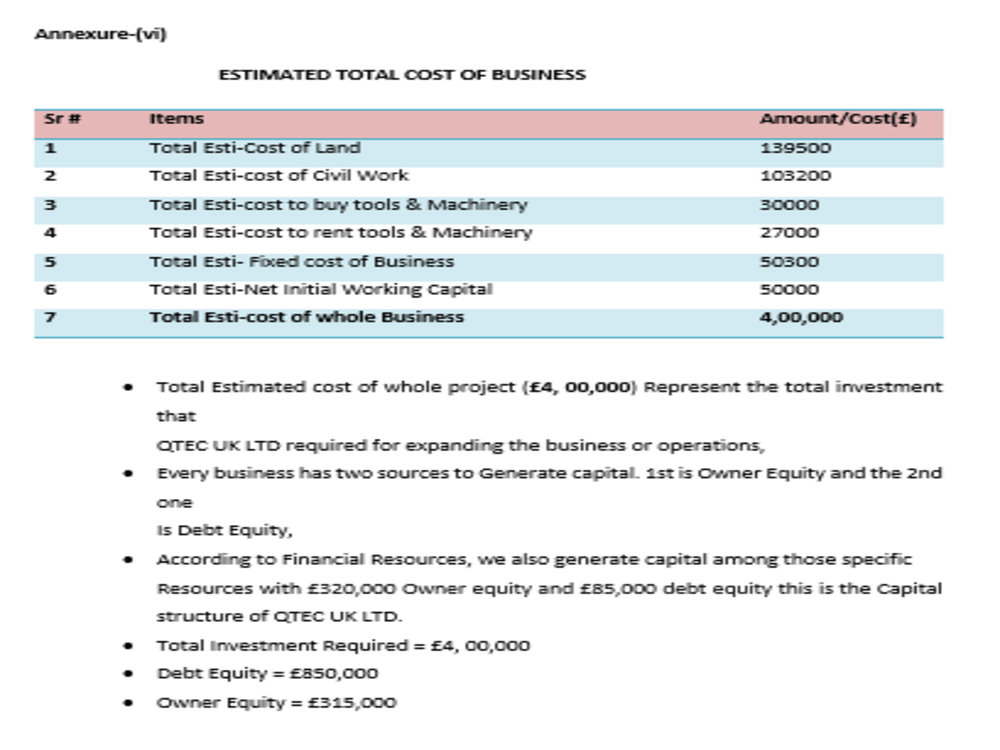This screenshot has height=750, width=1000.
Task: Click bullet 'Owner Equity = £315,000'
Action: (276, 703)
